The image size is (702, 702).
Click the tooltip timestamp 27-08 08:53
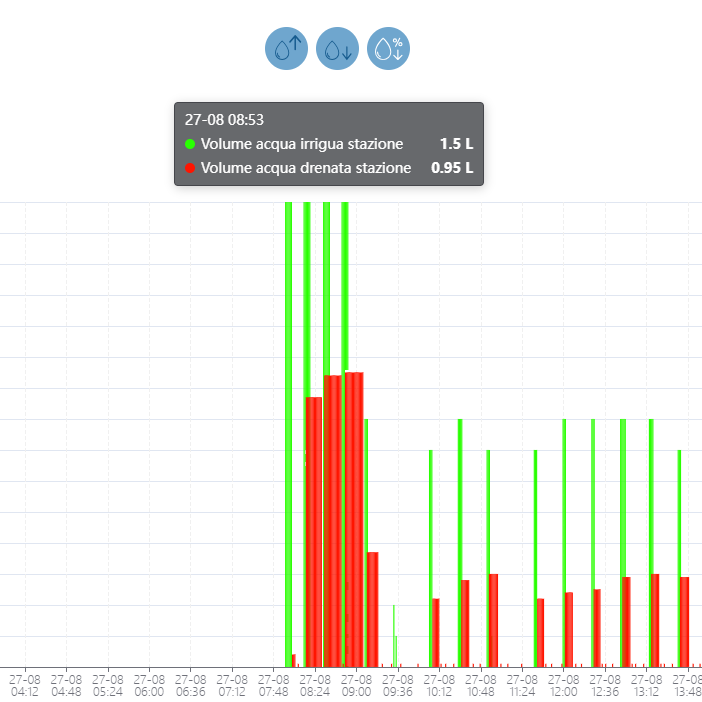tap(224, 120)
